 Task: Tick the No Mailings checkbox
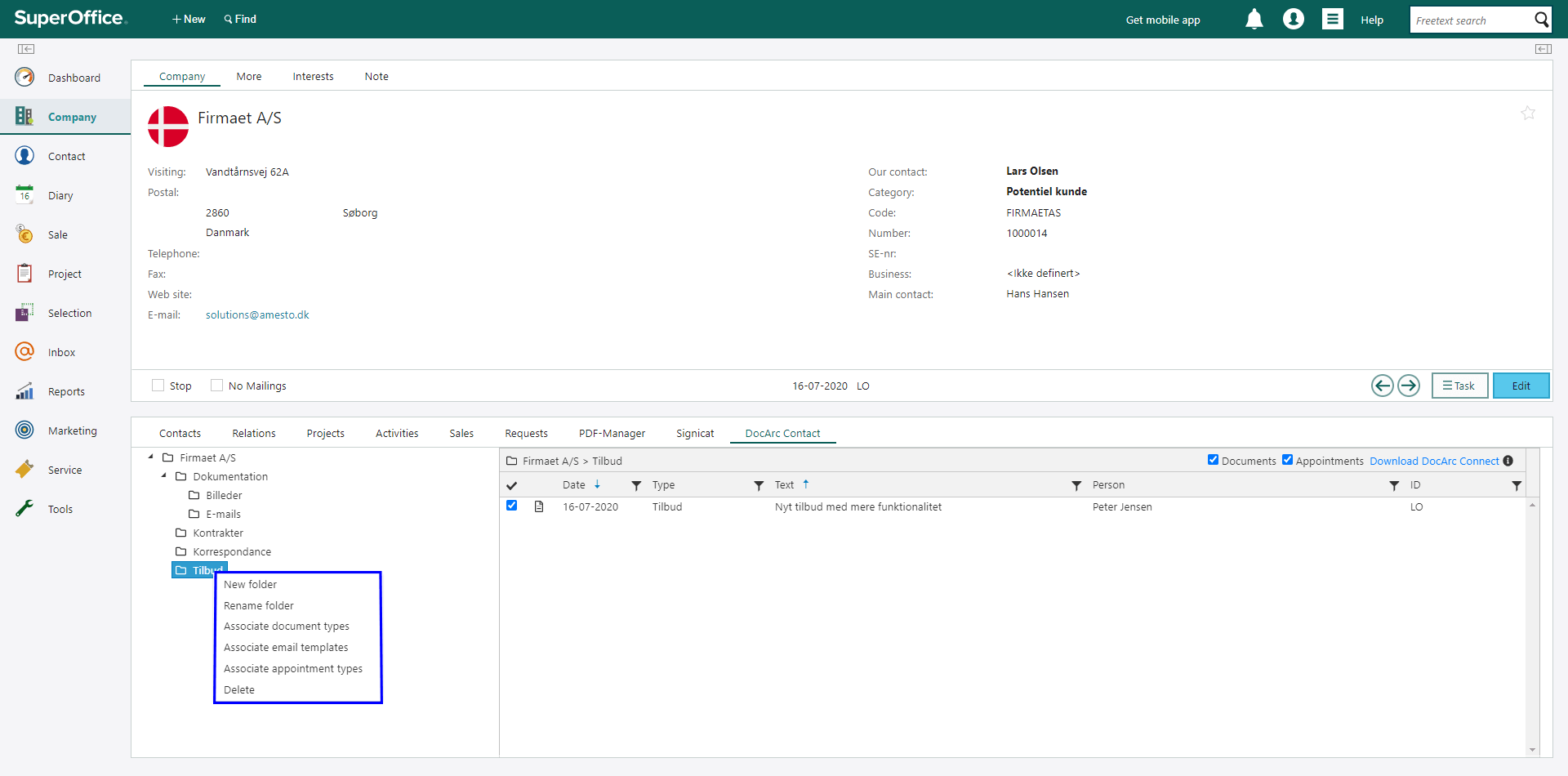coord(217,386)
